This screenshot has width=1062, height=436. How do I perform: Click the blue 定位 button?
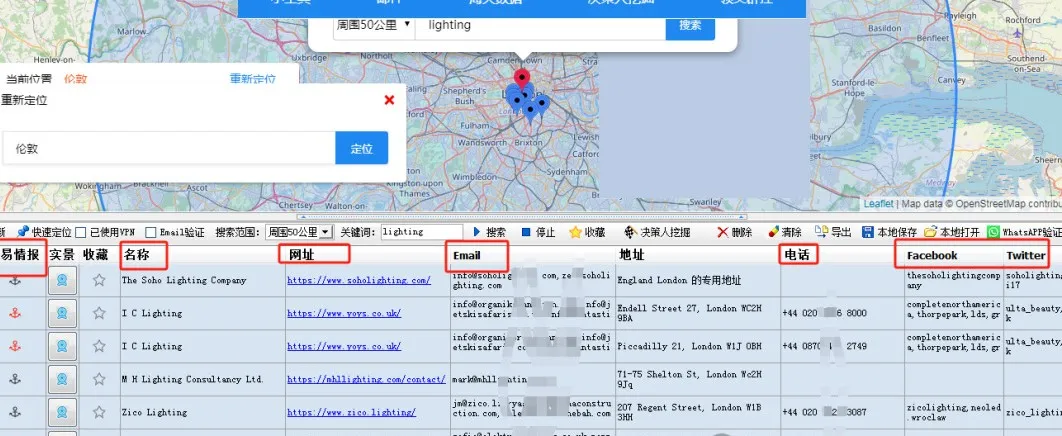point(362,148)
